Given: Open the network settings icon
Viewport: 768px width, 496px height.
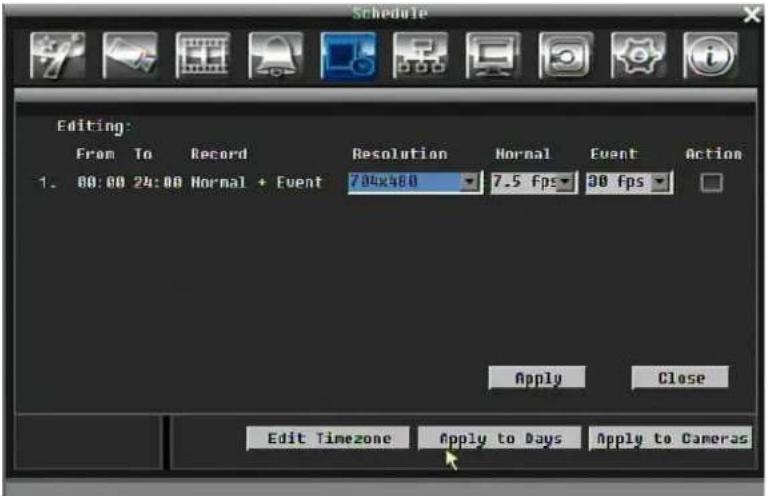Looking at the screenshot, I should 420,56.
